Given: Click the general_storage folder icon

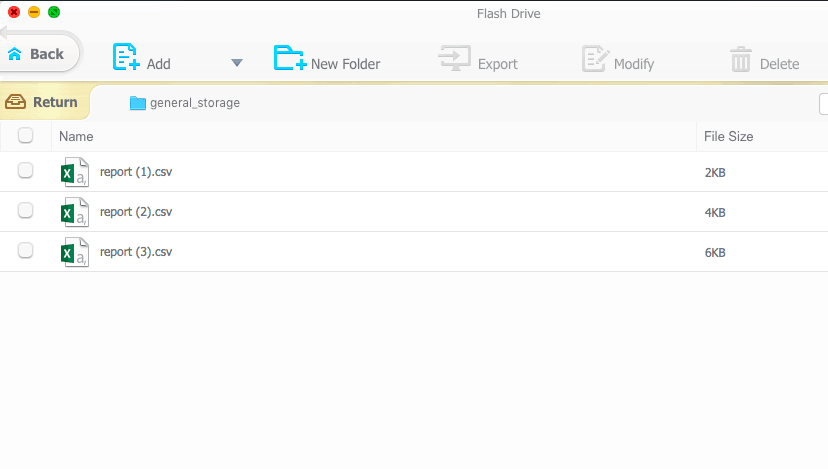Looking at the screenshot, I should pos(138,103).
